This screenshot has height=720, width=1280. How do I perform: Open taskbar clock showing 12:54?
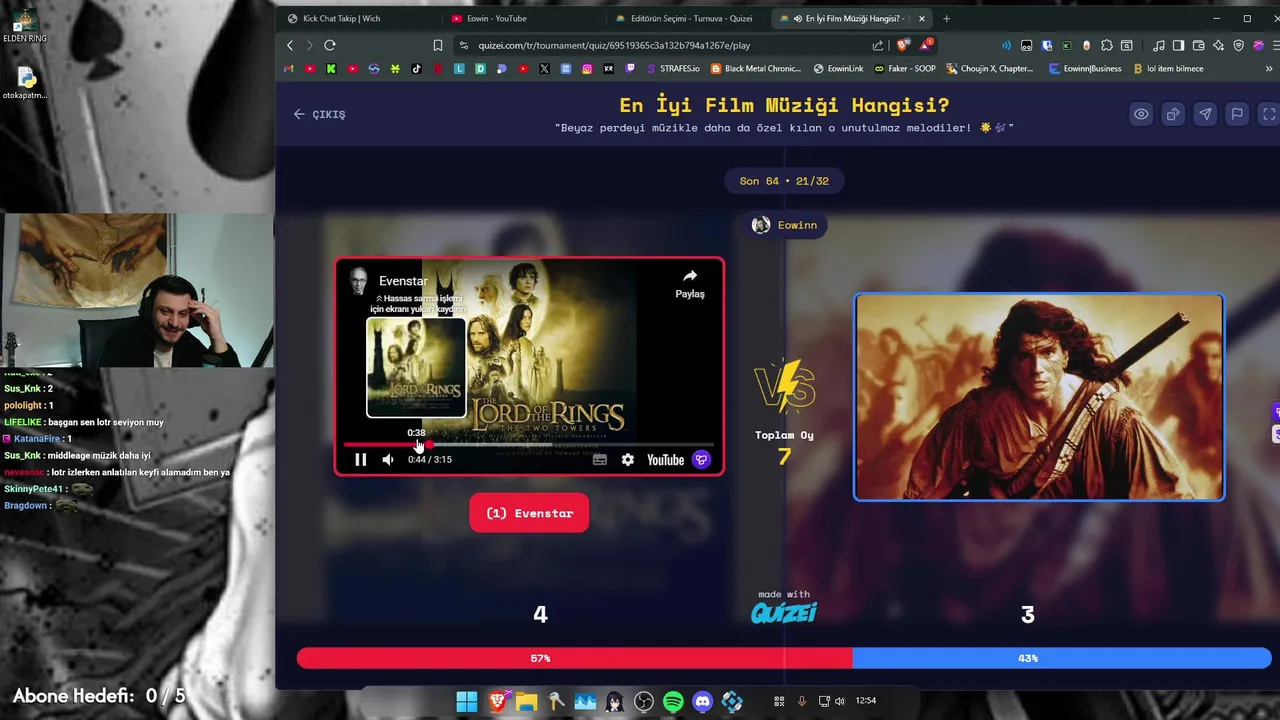[x=866, y=701]
